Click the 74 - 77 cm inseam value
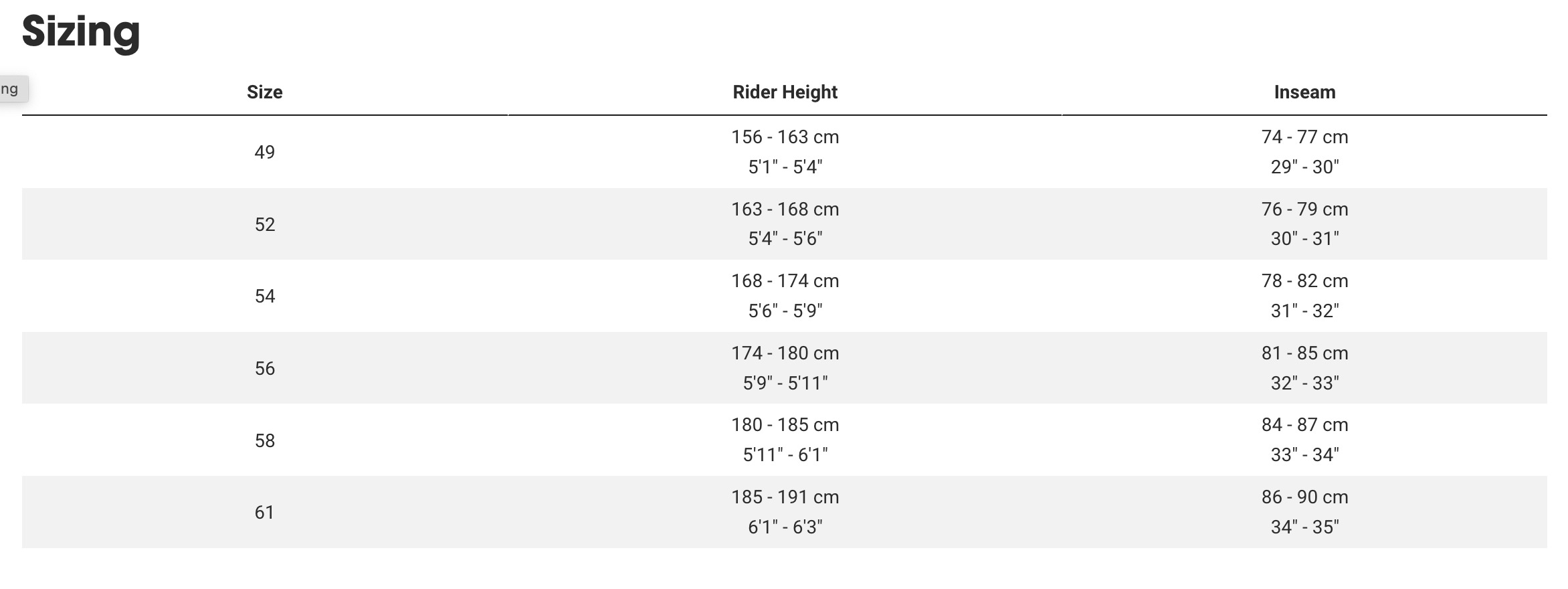Screen dimensions: 1568x589 (x=1304, y=137)
